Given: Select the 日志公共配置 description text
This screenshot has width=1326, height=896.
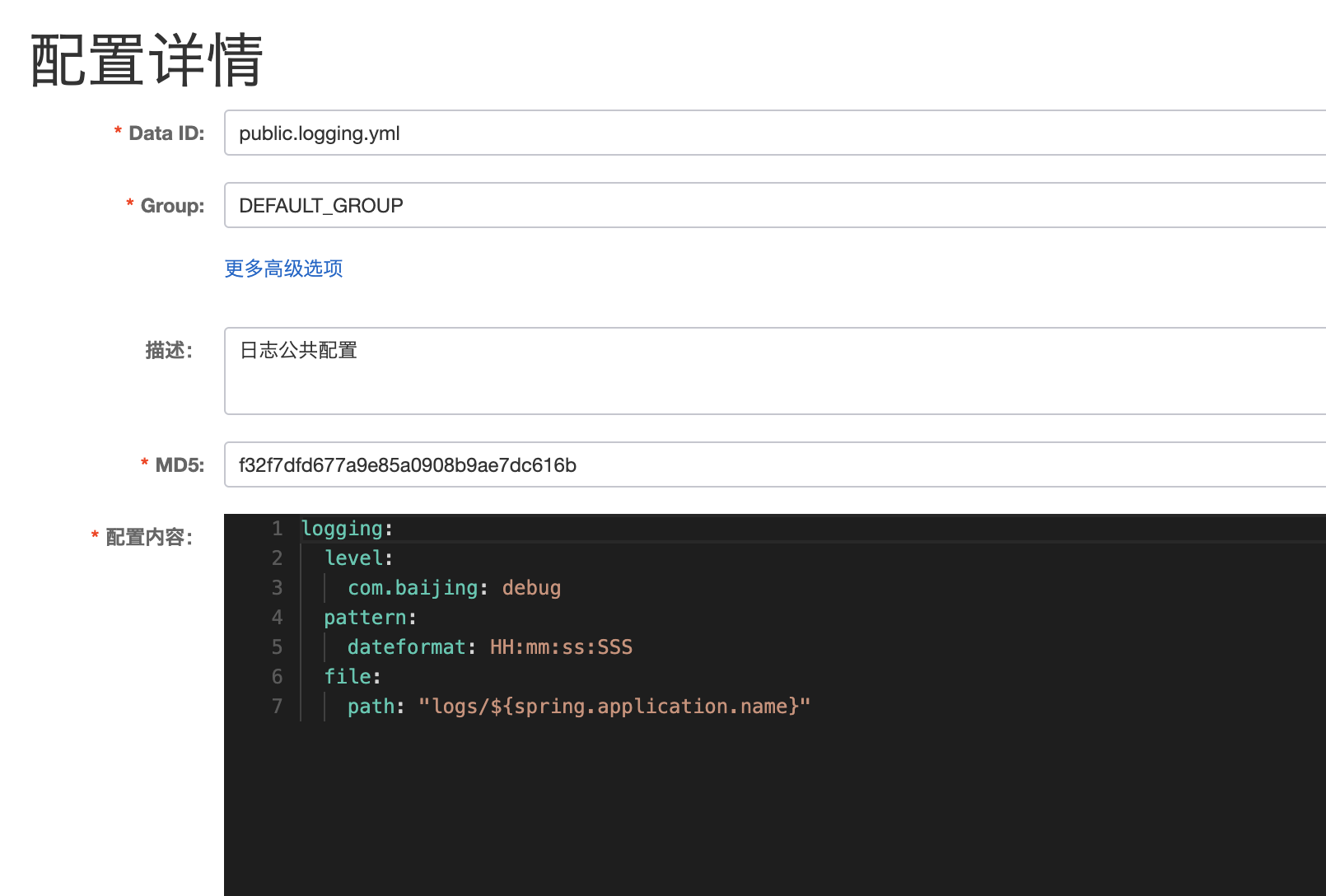Looking at the screenshot, I should coord(297,350).
